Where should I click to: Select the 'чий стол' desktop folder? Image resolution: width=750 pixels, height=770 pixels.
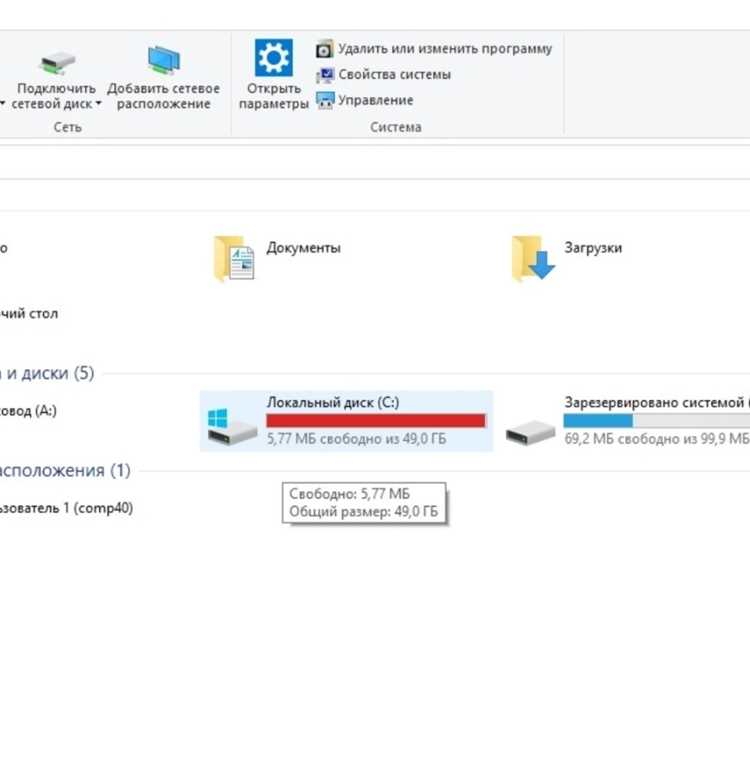(29, 313)
